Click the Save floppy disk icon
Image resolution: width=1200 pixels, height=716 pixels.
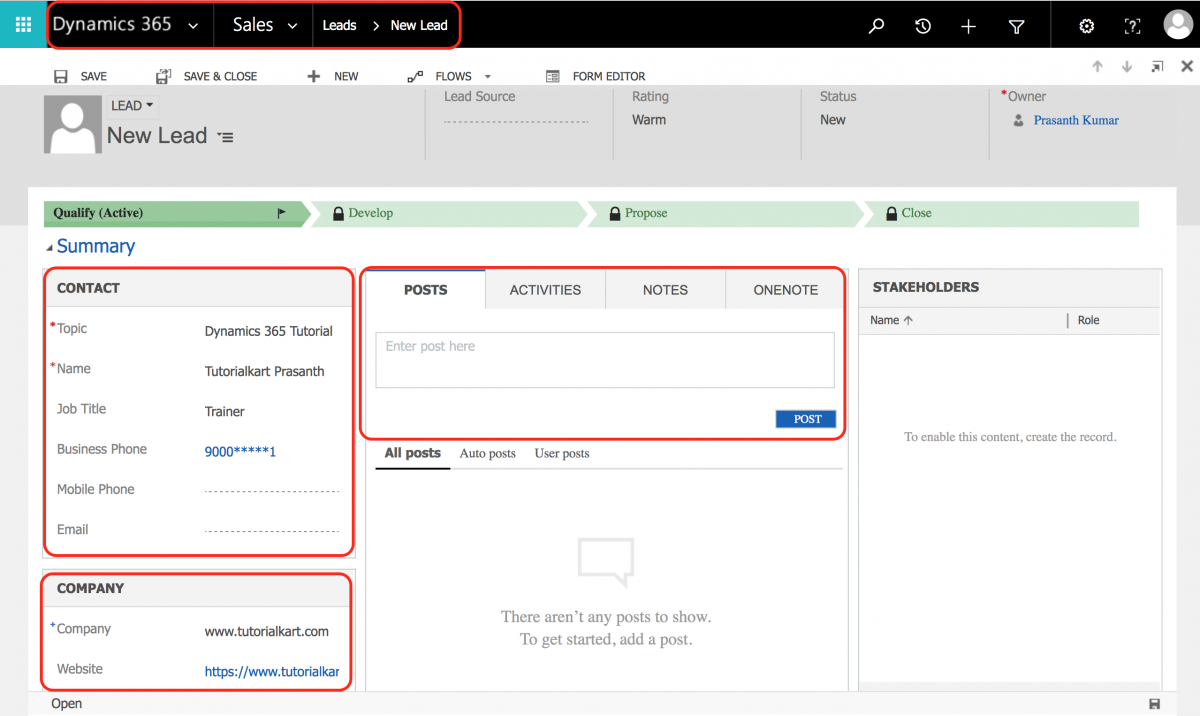(x=61, y=76)
